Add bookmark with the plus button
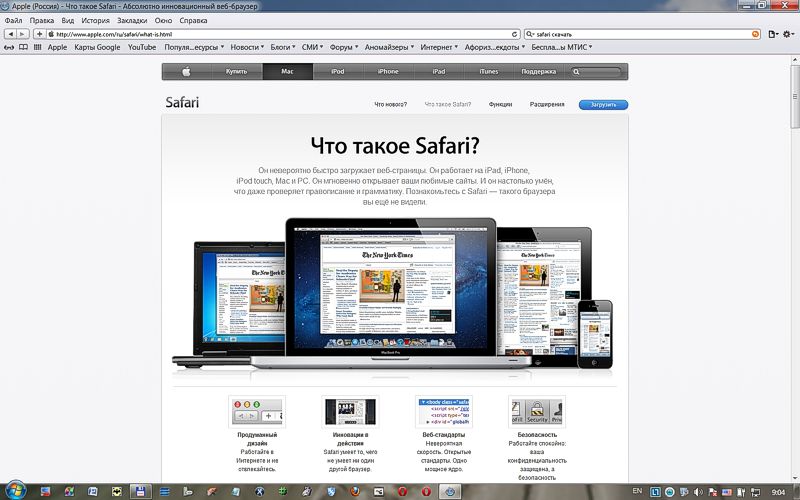The height and width of the screenshot is (500, 800). (39, 34)
